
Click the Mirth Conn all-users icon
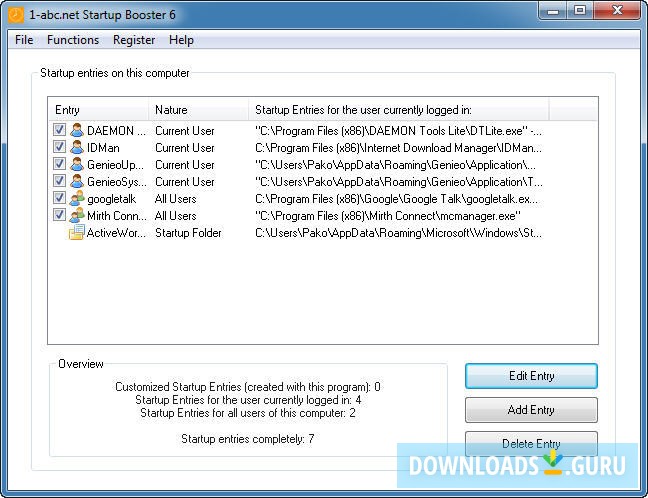point(77,215)
